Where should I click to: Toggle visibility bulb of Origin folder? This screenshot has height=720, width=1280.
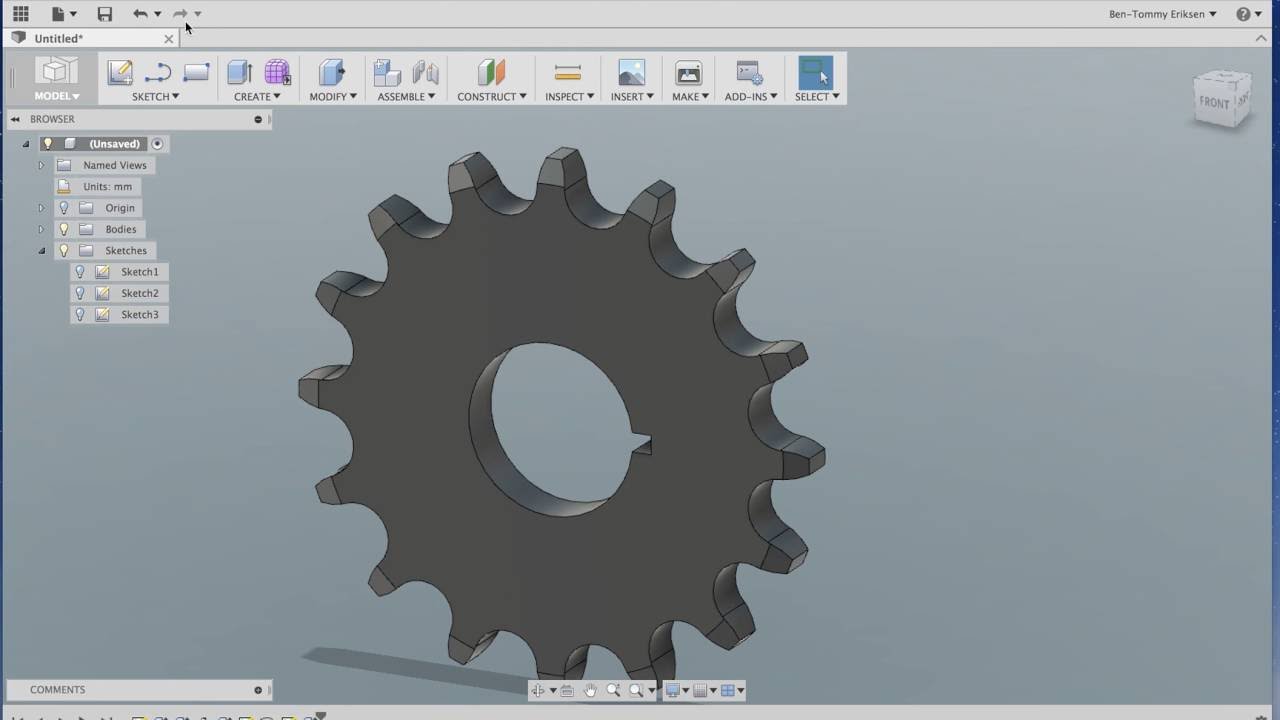[64, 208]
